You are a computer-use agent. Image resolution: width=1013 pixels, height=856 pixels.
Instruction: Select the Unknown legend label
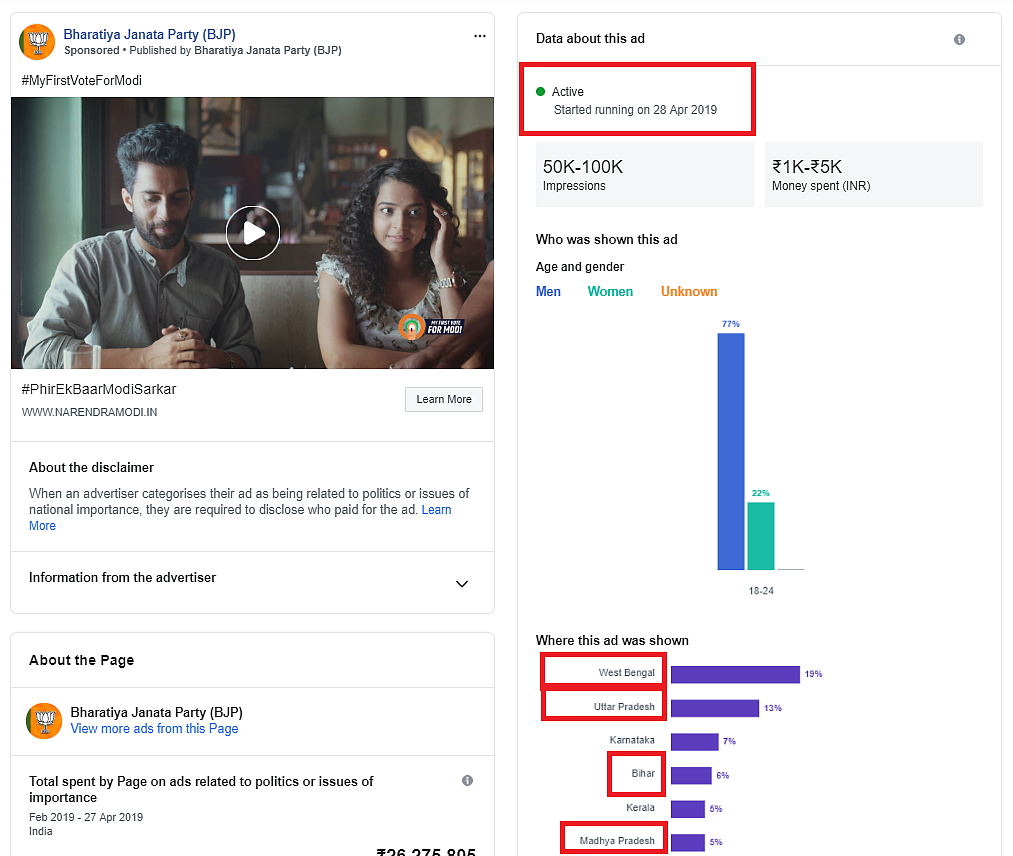click(x=689, y=291)
